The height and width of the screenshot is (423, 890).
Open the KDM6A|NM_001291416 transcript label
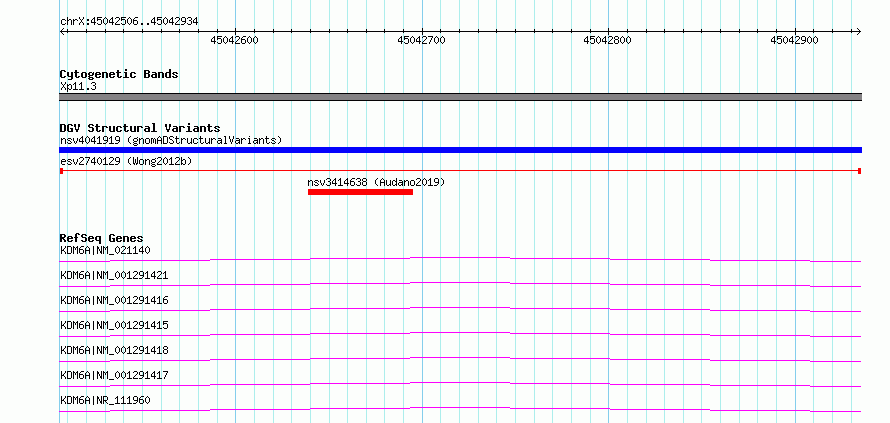pos(114,300)
